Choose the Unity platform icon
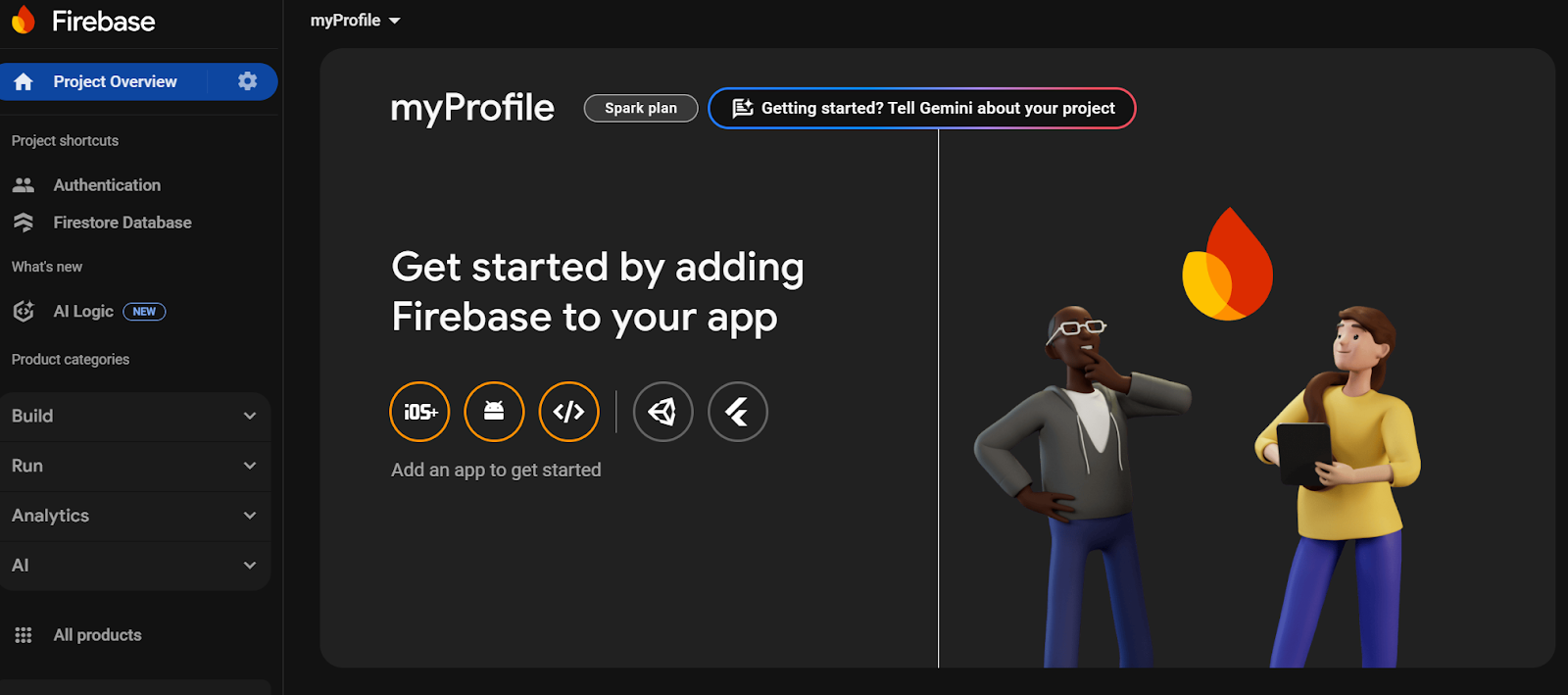 [662, 412]
